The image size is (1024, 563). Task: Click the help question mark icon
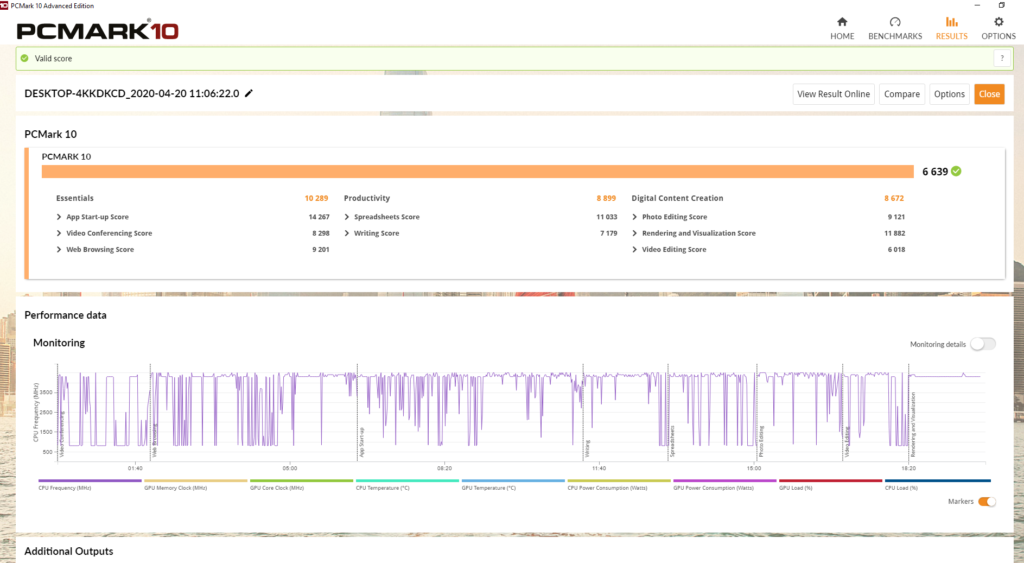coord(998,59)
